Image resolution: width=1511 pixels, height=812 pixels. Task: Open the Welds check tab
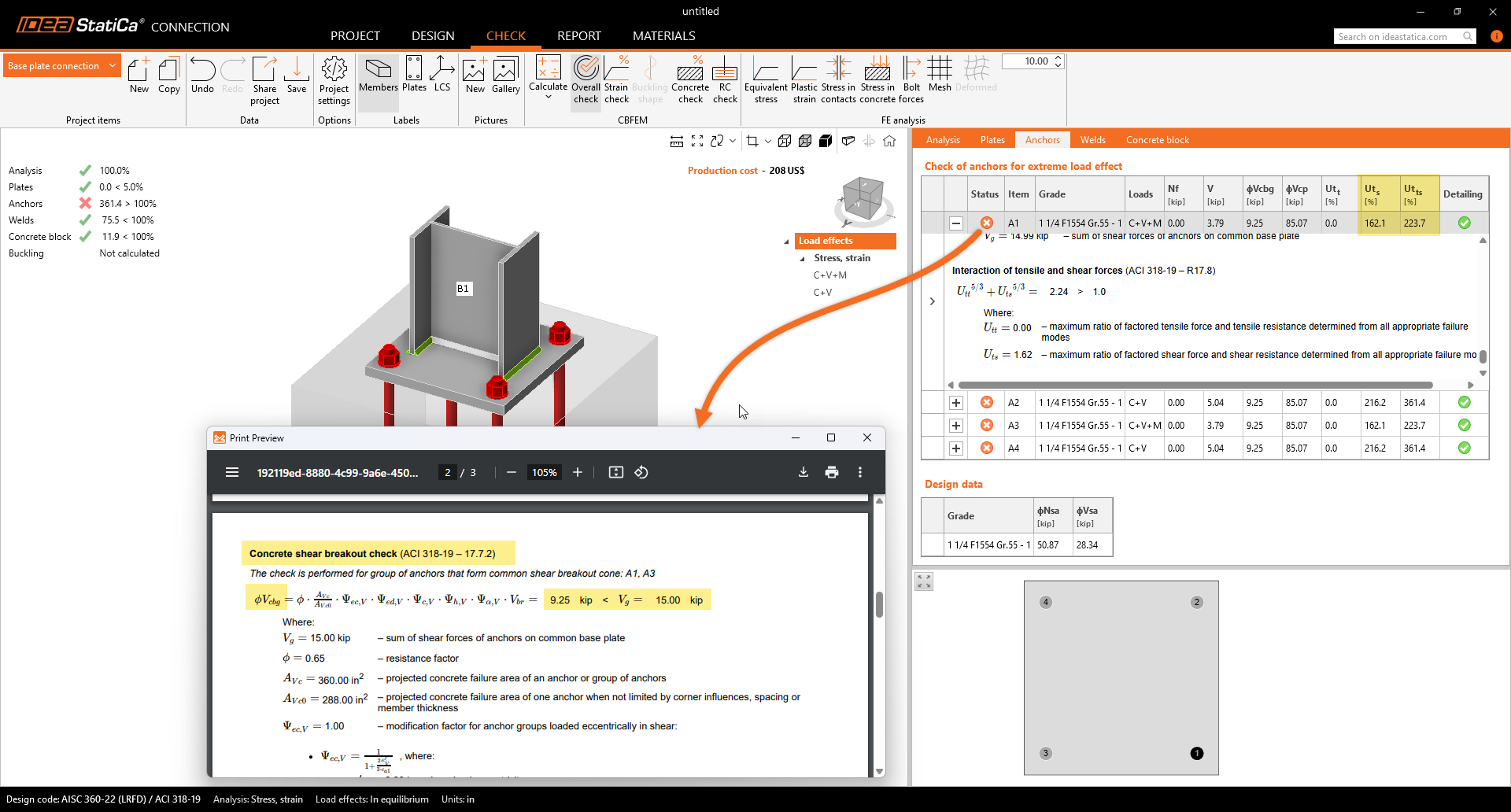pyautogui.click(x=1092, y=139)
